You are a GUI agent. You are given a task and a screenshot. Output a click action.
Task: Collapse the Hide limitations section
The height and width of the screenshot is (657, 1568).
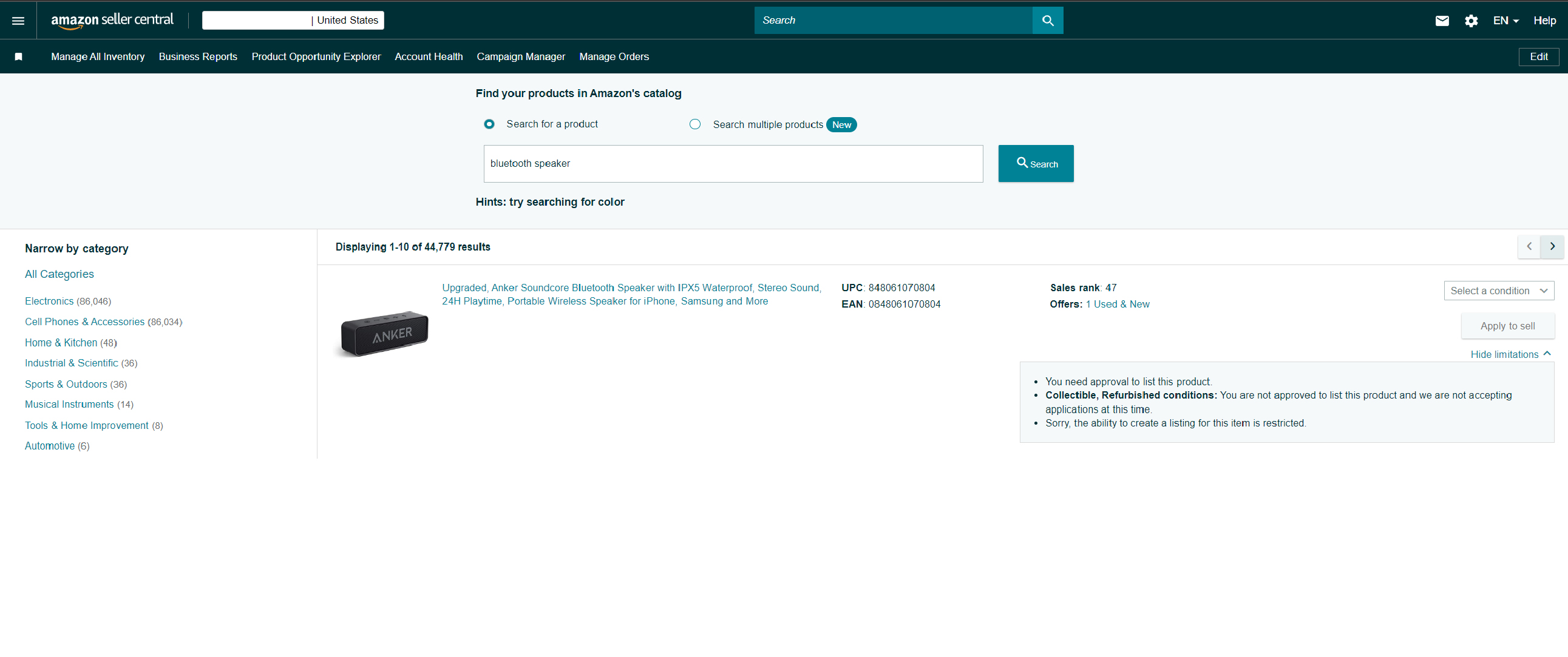coord(1510,354)
